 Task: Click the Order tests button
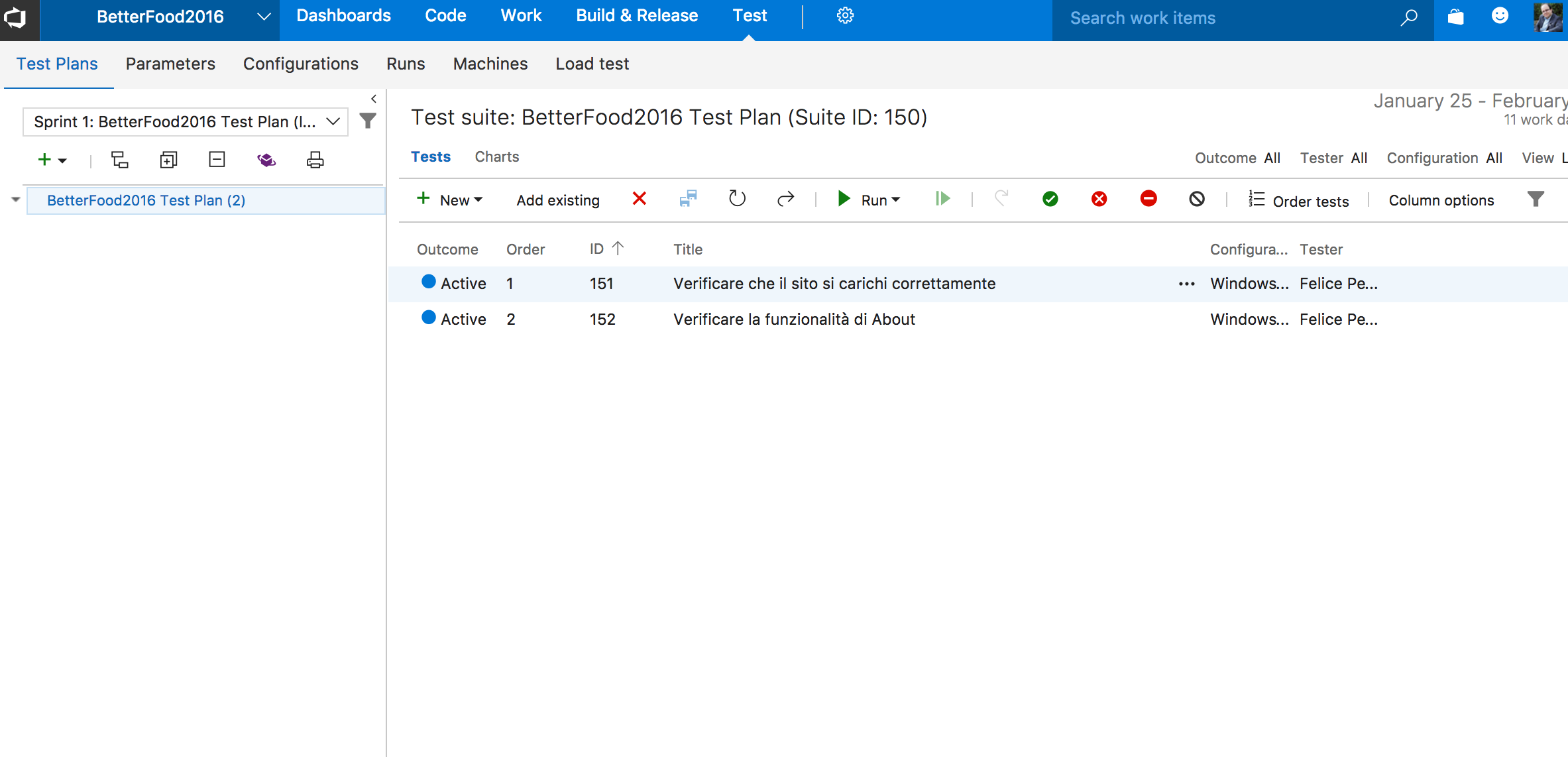[1298, 200]
